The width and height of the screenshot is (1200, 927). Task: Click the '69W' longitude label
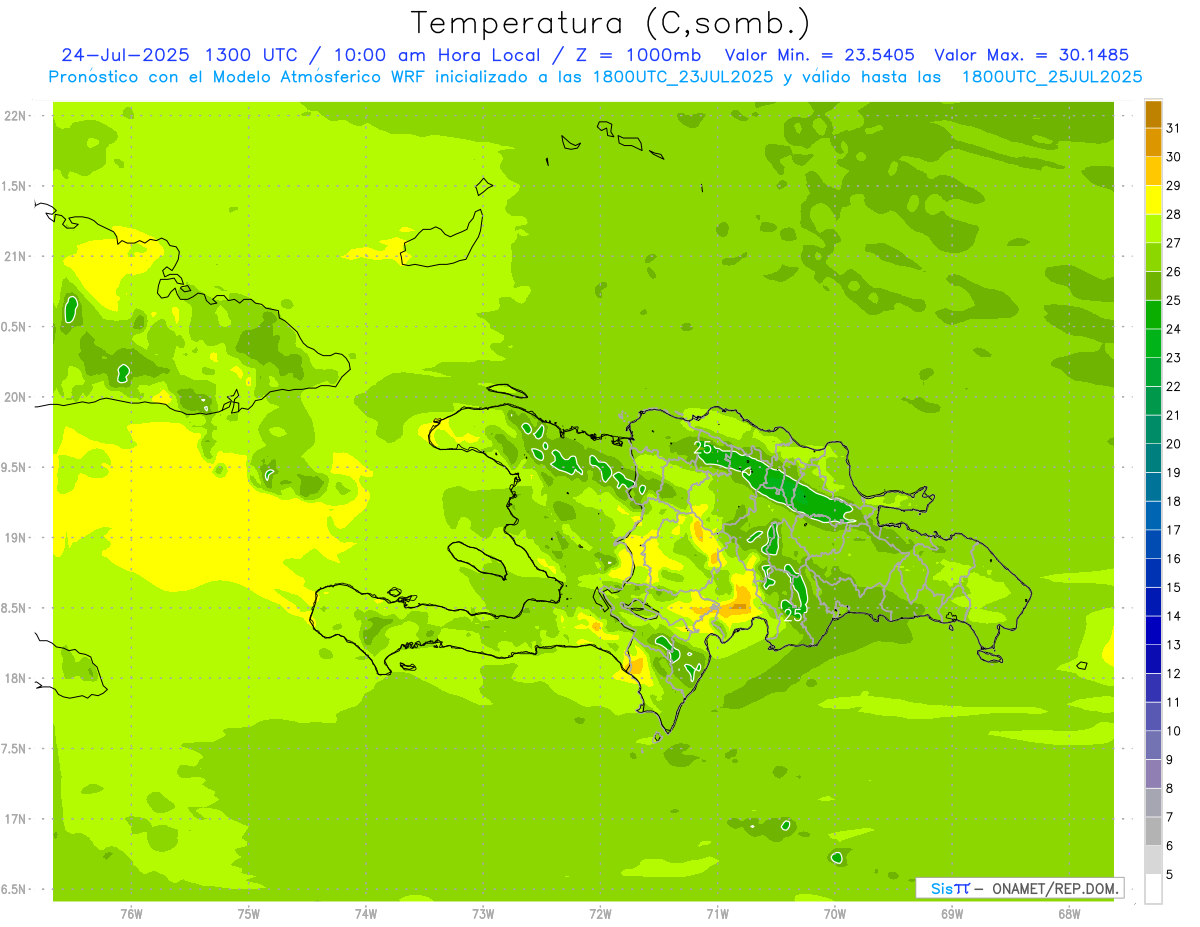[x=952, y=913]
